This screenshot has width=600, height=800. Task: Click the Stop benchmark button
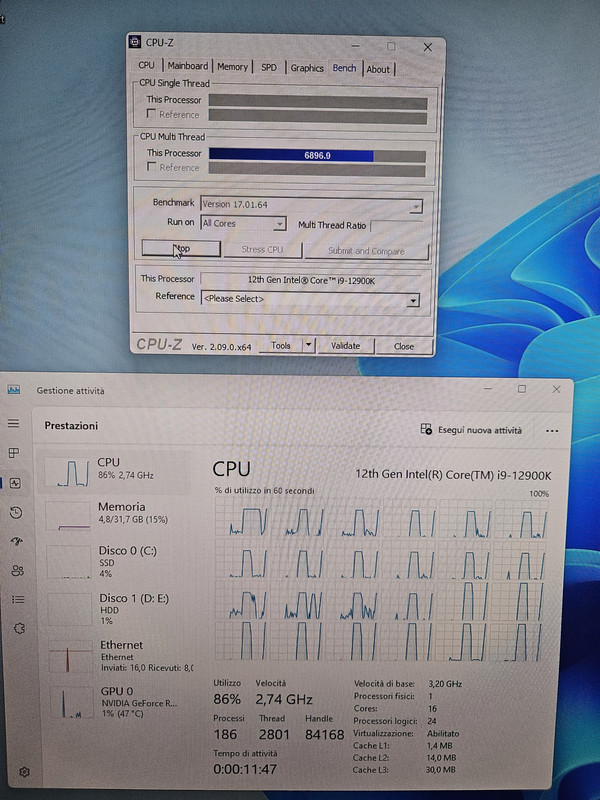(x=181, y=249)
